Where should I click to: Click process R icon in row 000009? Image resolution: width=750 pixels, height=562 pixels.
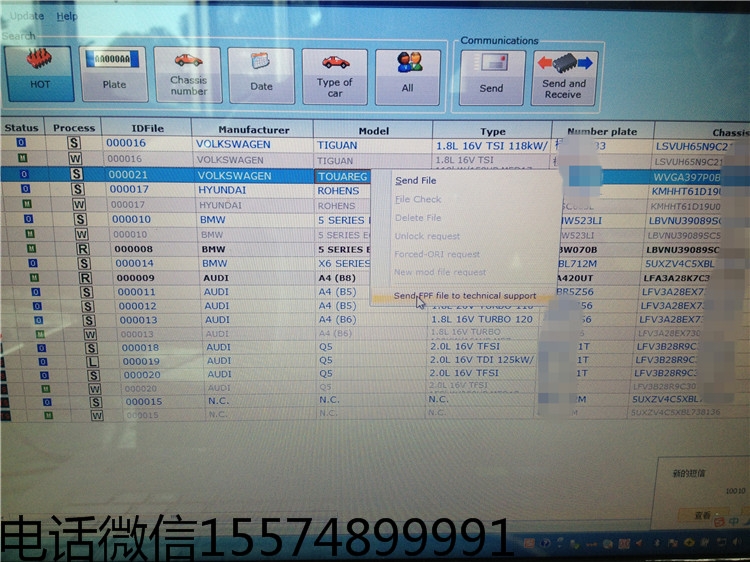coord(85,278)
